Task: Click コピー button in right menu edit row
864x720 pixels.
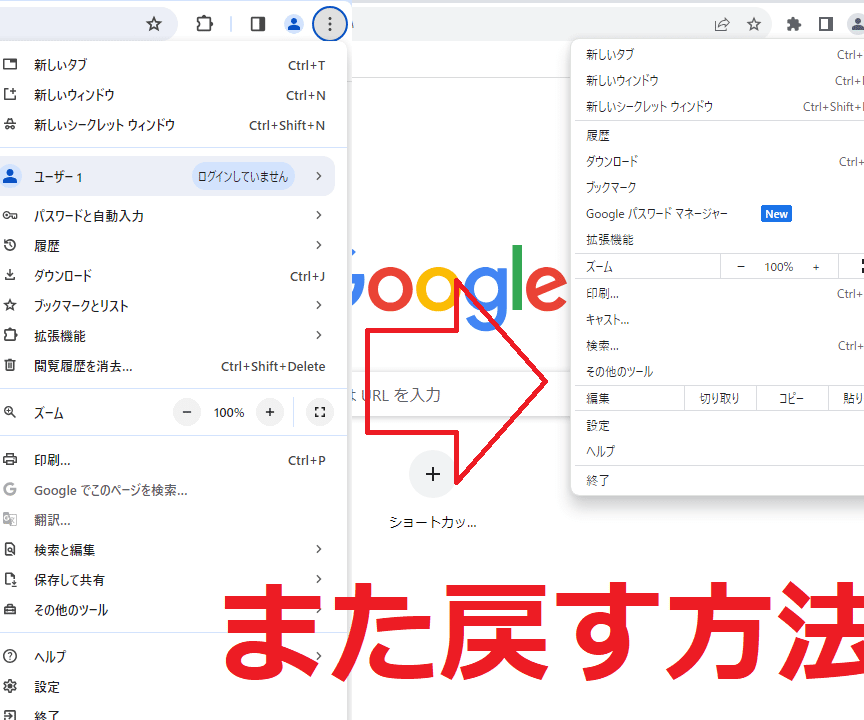Action: (x=791, y=398)
